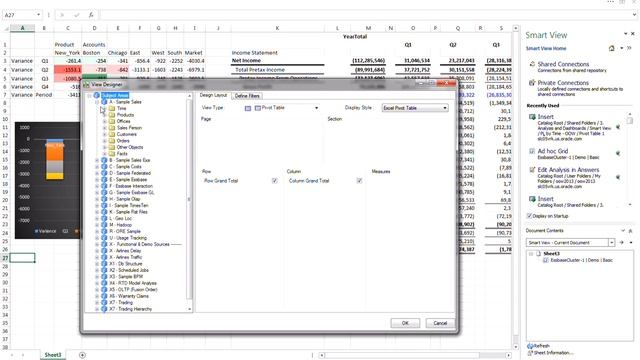The height and width of the screenshot is (360, 640).
Task: Switch to the Design Layout tab
Action: pyautogui.click(x=213, y=95)
